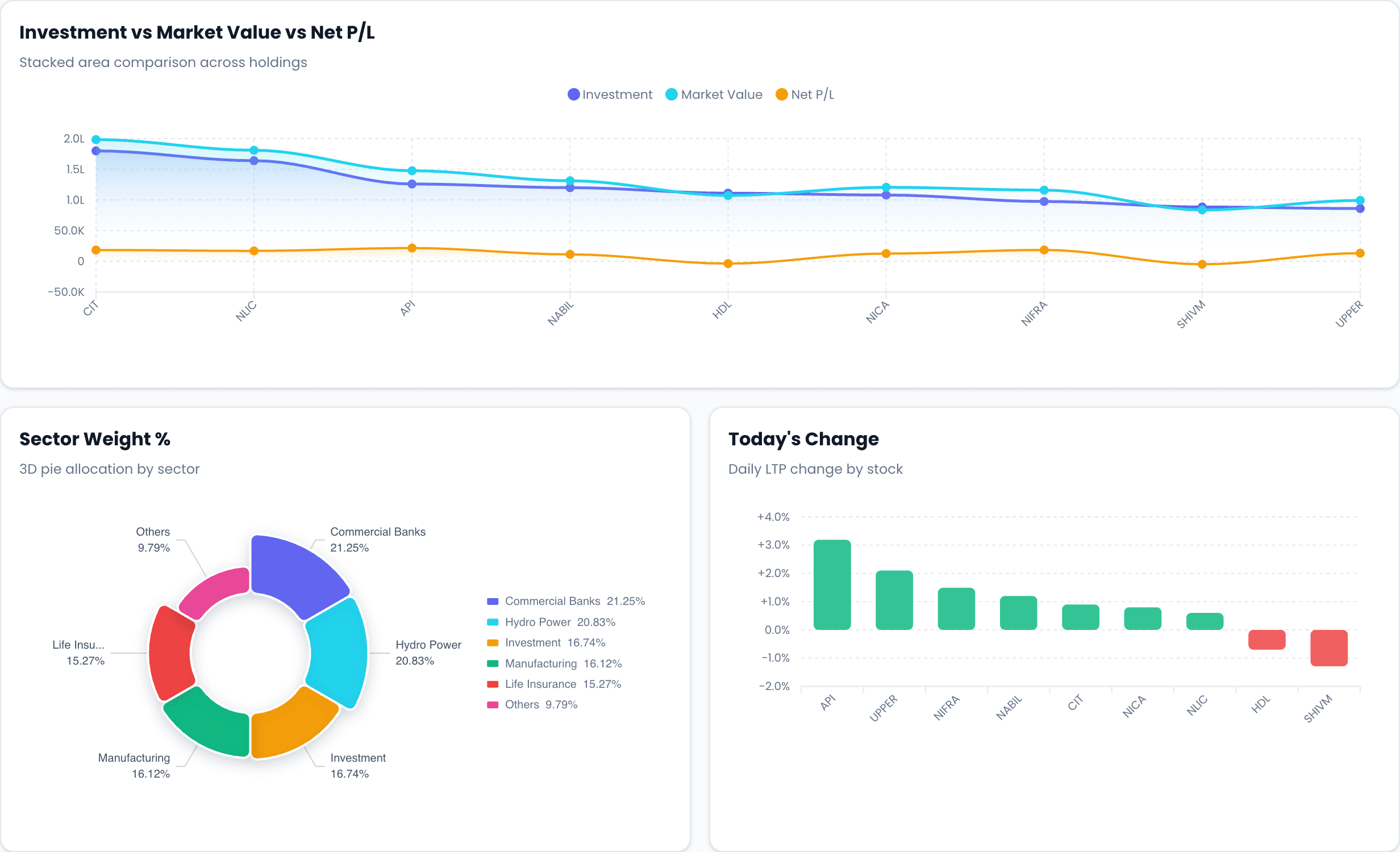Click Market Value point at NICA

886,187
